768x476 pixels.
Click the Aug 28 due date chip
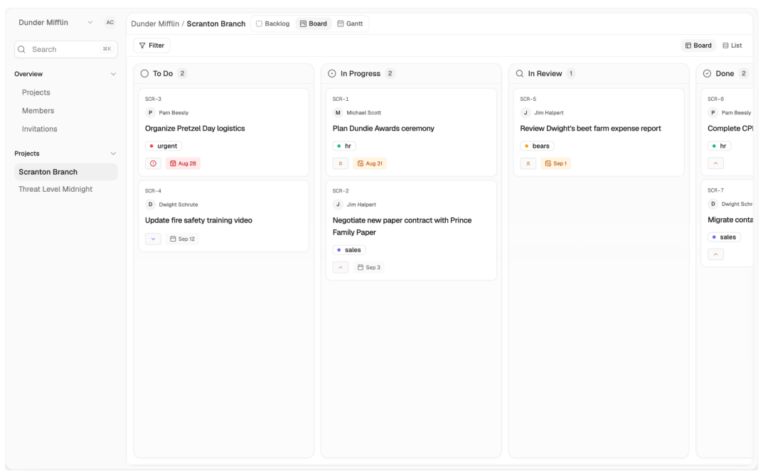tap(183, 164)
